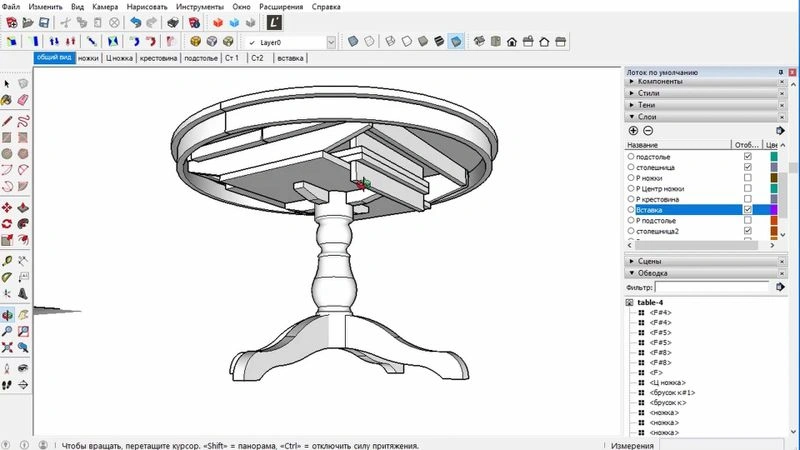Collapse the table-4 tree node
This screenshot has width=800, height=450.
[629, 303]
